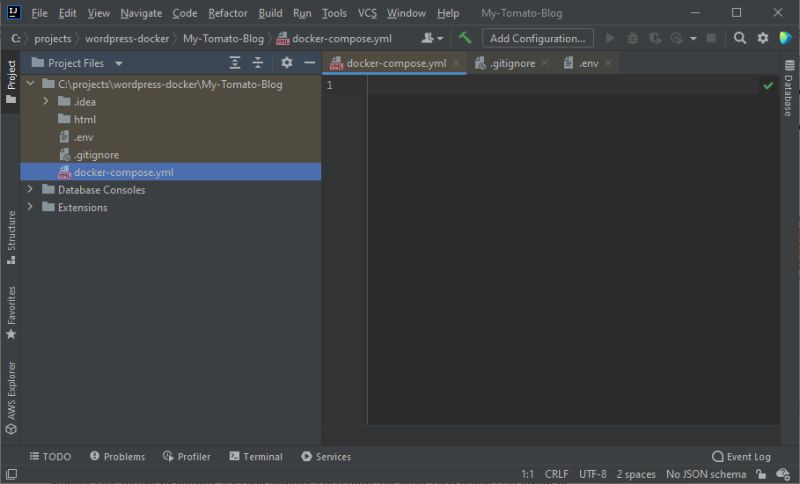Open the Structure tool window
This screenshot has height=484, width=800.
click(x=11, y=237)
